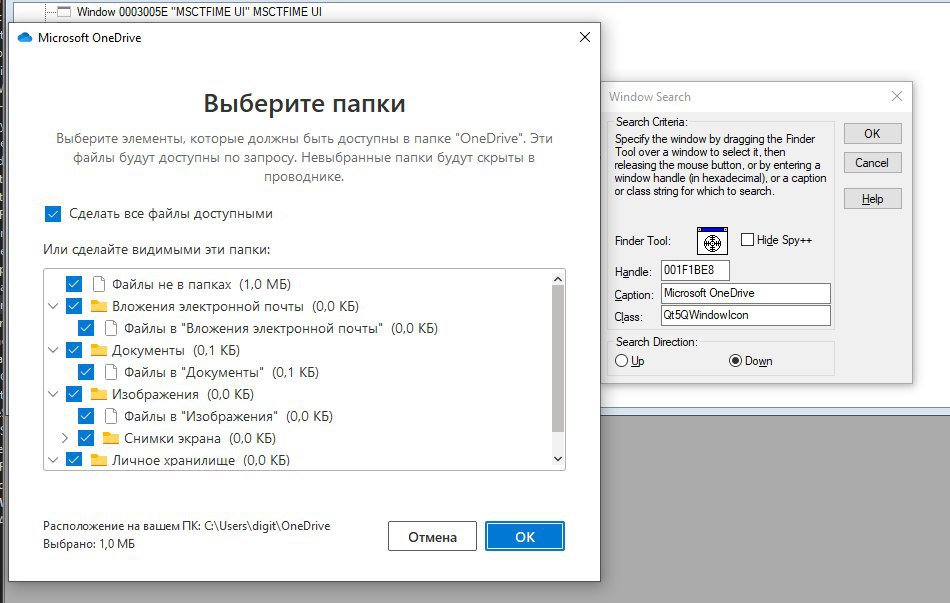Click window icon of MSCTFIME UI tree row
The image size is (950, 603).
(x=64, y=12)
